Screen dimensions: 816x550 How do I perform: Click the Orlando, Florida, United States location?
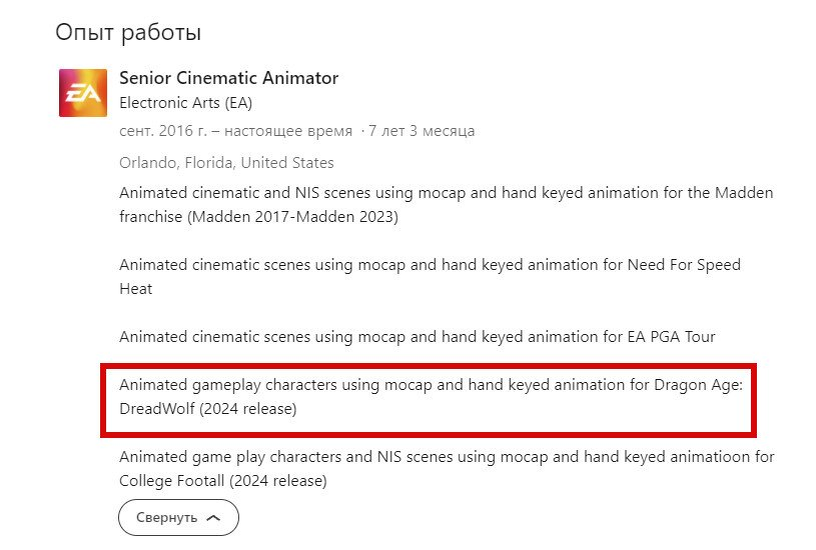[x=226, y=163]
